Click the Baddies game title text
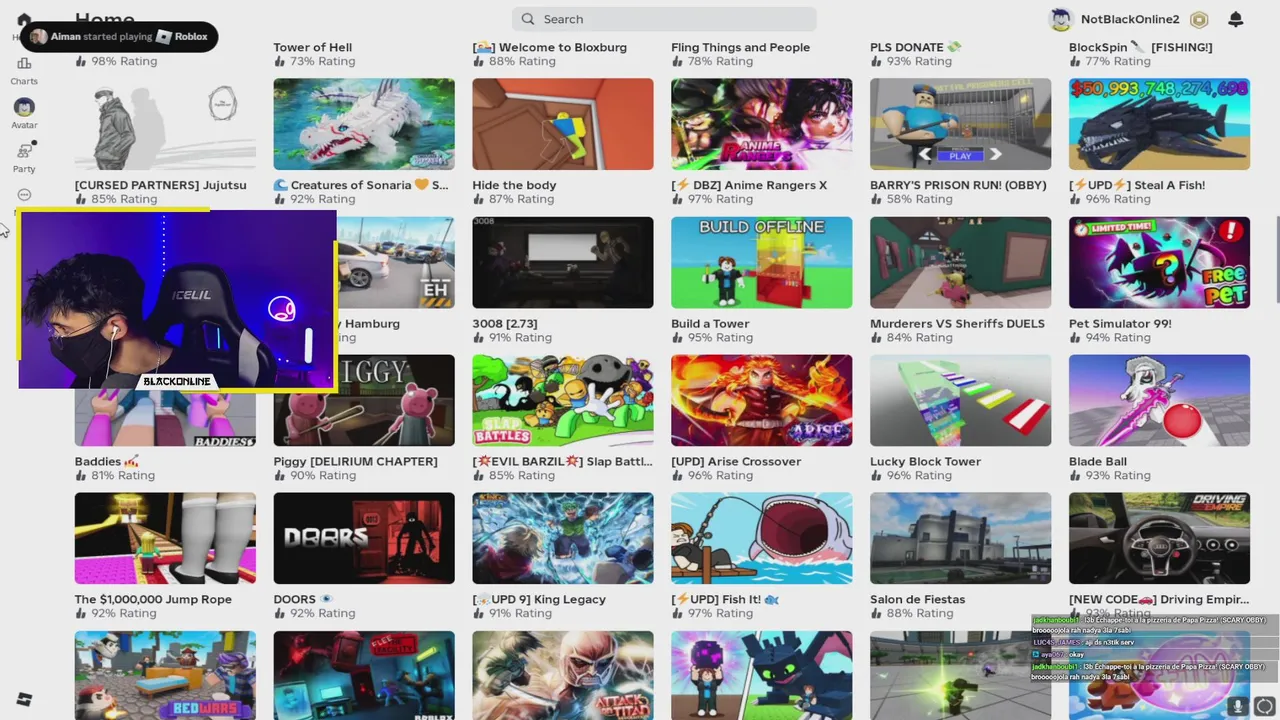 point(107,461)
